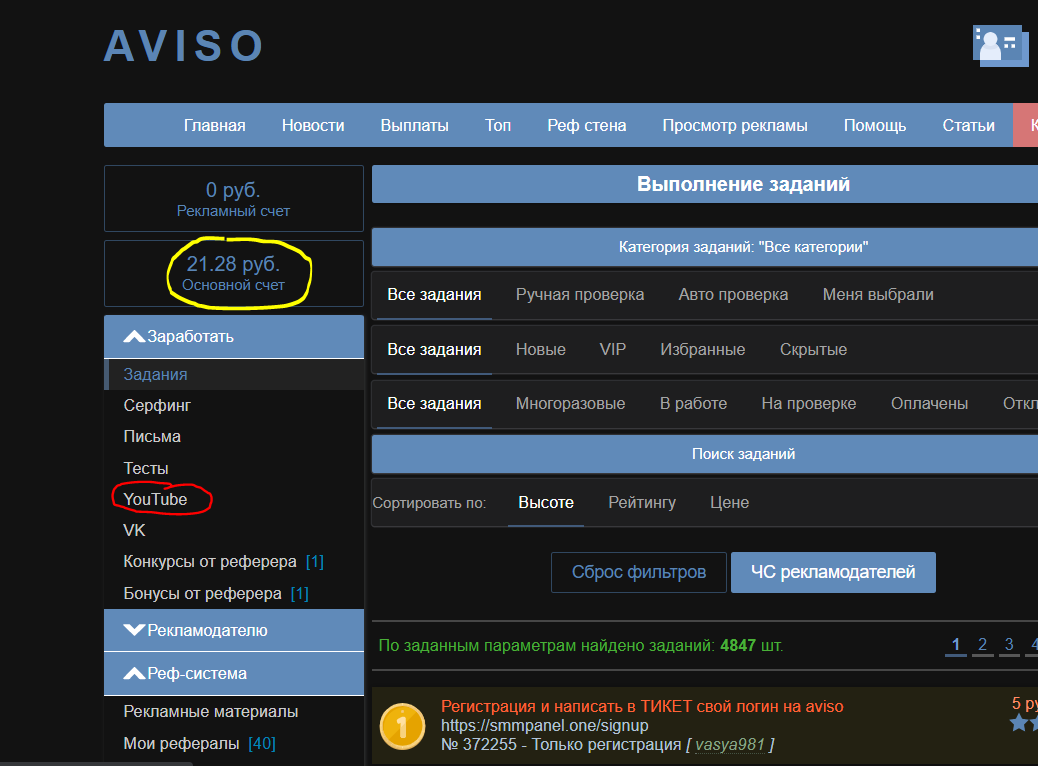Open the Статьи page

point(968,125)
